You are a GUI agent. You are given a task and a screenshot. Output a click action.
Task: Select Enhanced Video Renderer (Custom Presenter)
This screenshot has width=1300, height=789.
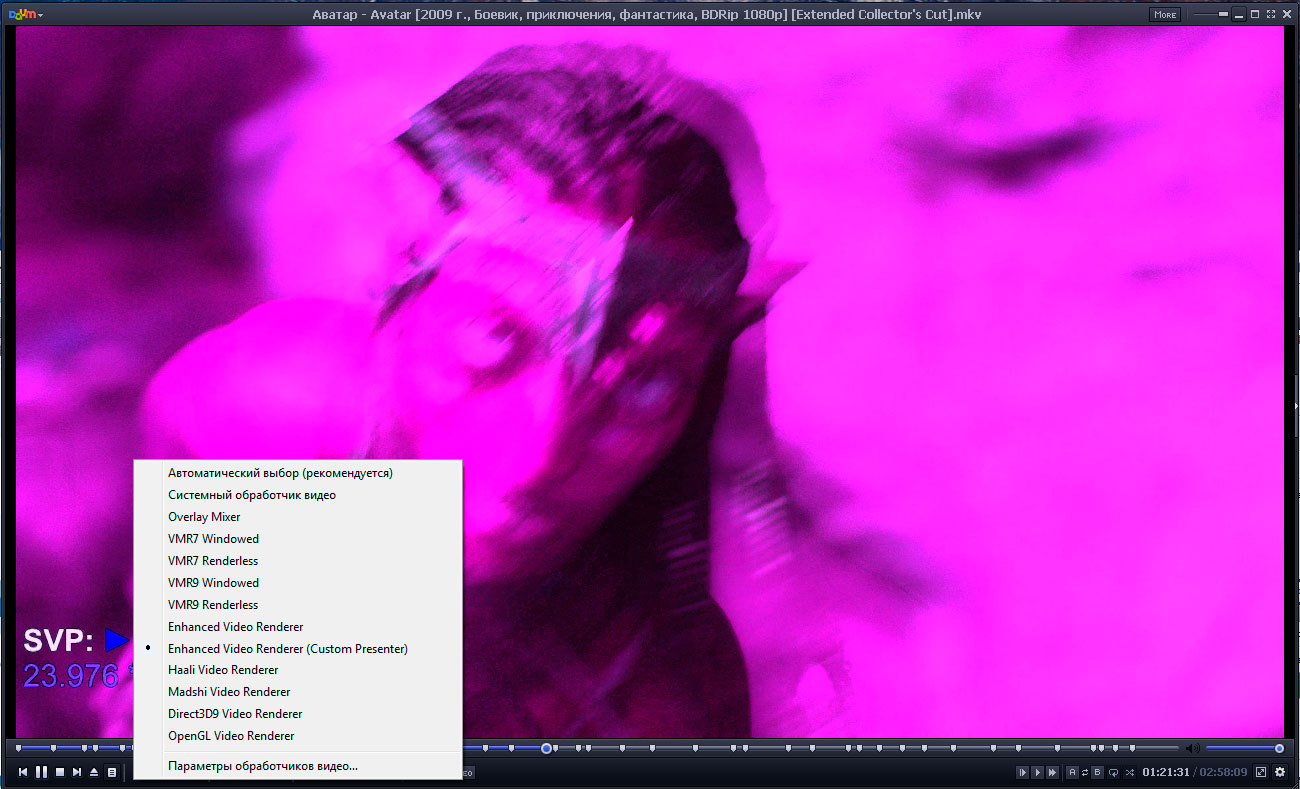click(298, 649)
